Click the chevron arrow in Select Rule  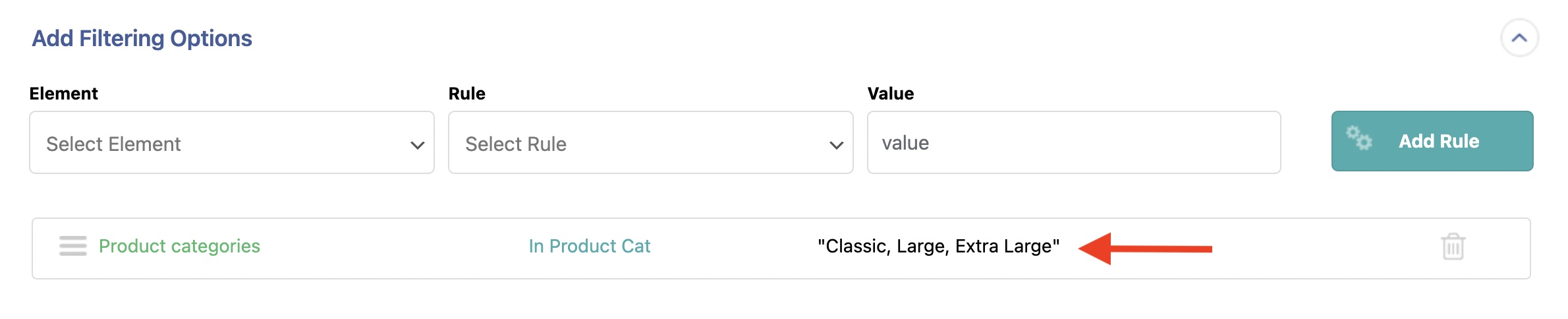pos(836,145)
